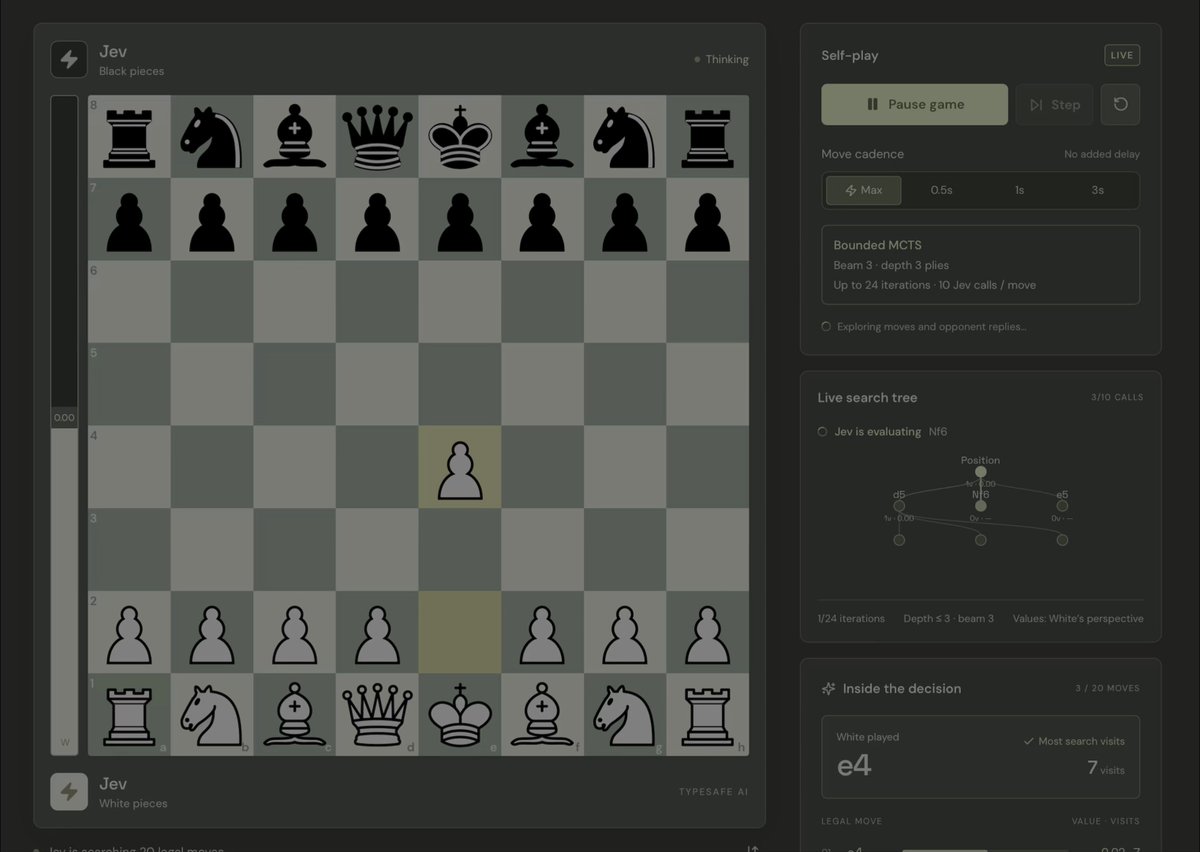Click the evaluation bar showing 0.00

pyautogui.click(x=64, y=425)
